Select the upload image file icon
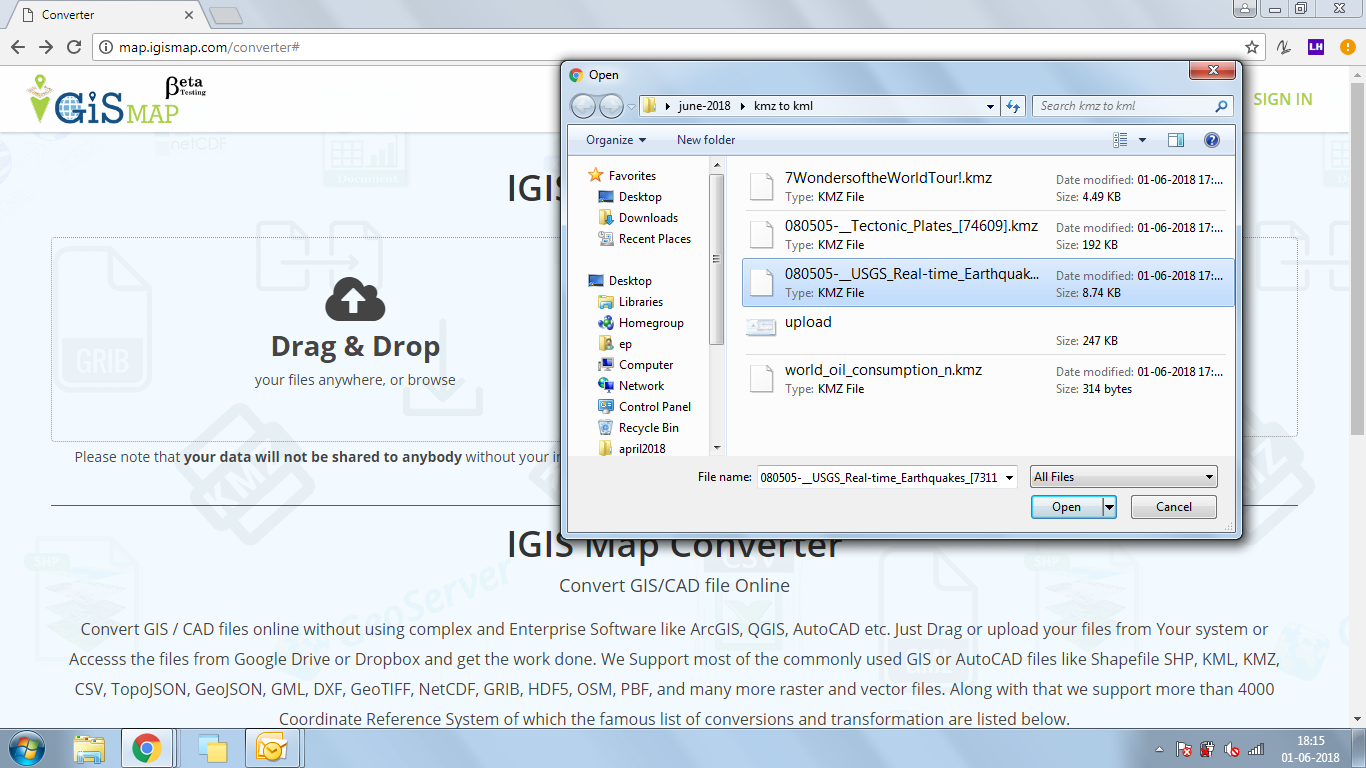 click(761, 327)
